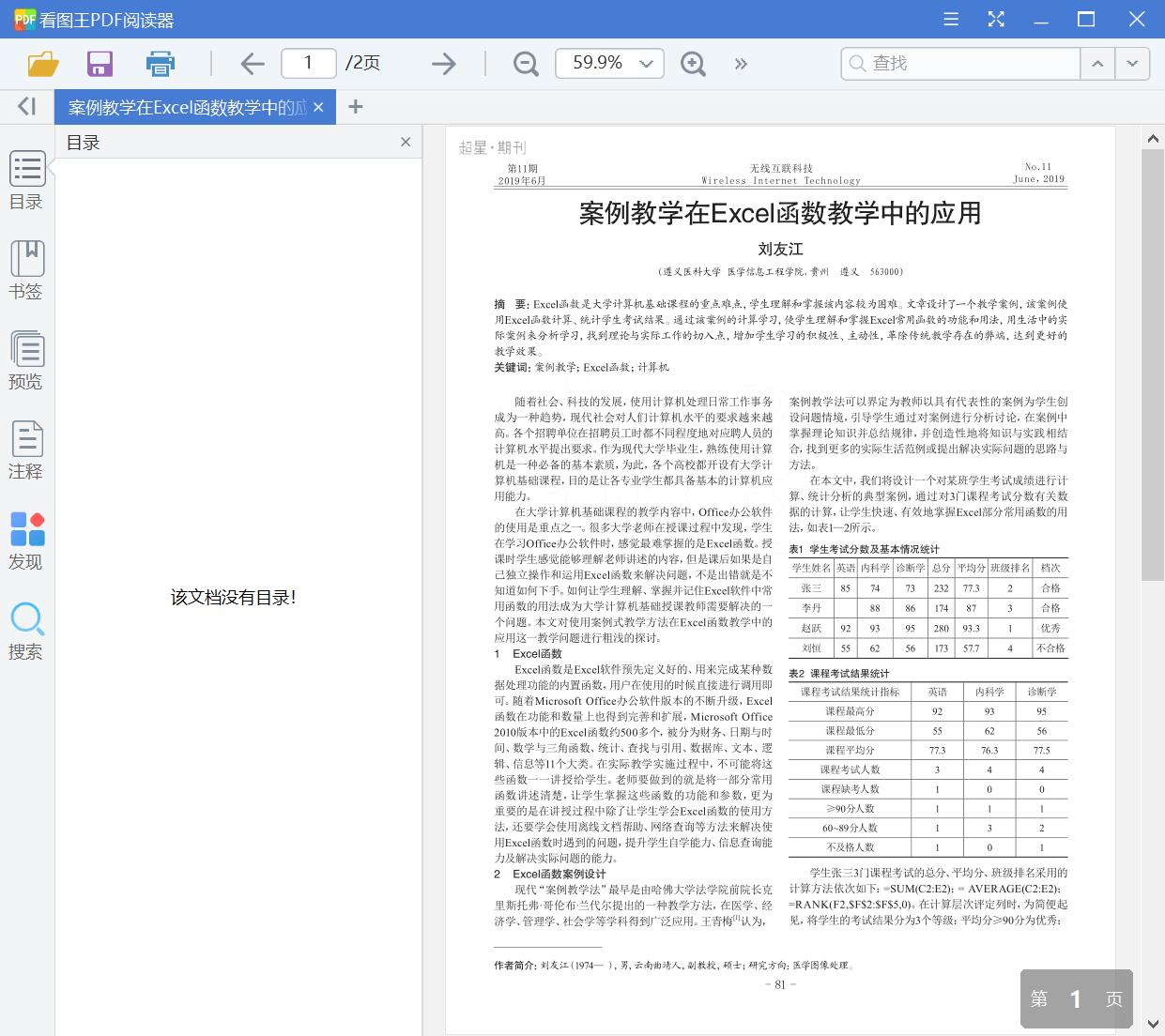Screen dimensions: 1165x1036
Task: Switch to the 案例教学在Excel函数教学中的应用 tab
Action: (x=187, y=107)
